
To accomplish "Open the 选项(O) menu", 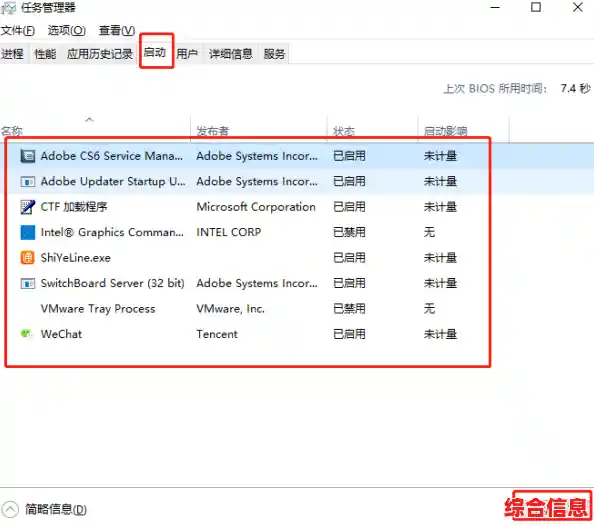I will point(67,30).
